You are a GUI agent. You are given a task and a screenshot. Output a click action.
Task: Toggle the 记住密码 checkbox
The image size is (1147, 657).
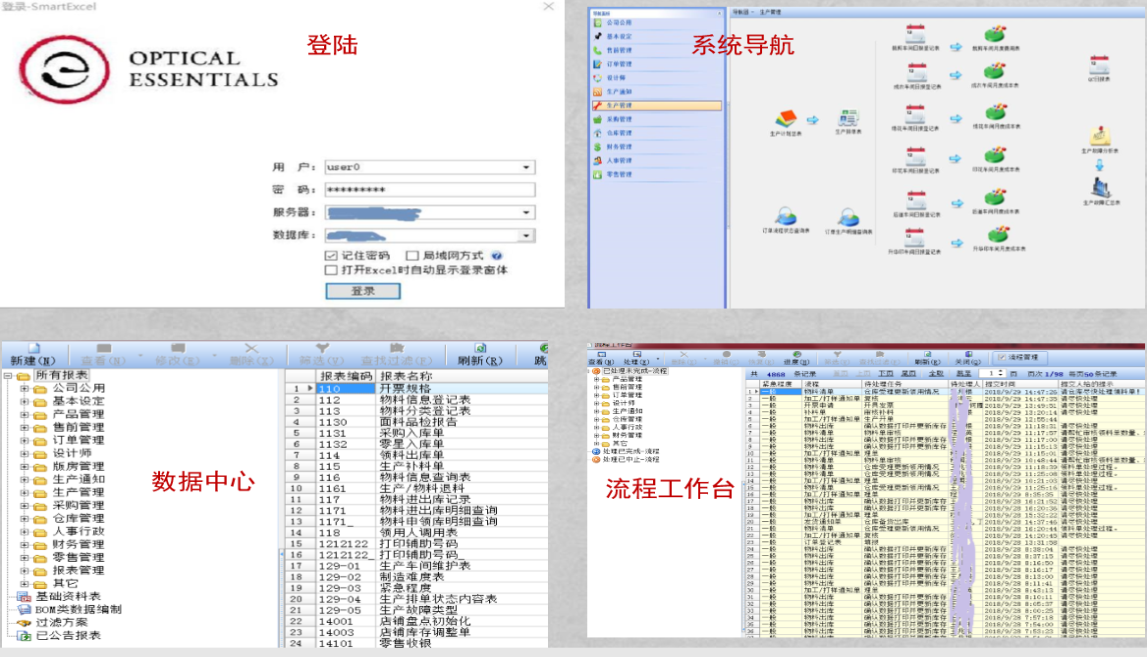331,255
